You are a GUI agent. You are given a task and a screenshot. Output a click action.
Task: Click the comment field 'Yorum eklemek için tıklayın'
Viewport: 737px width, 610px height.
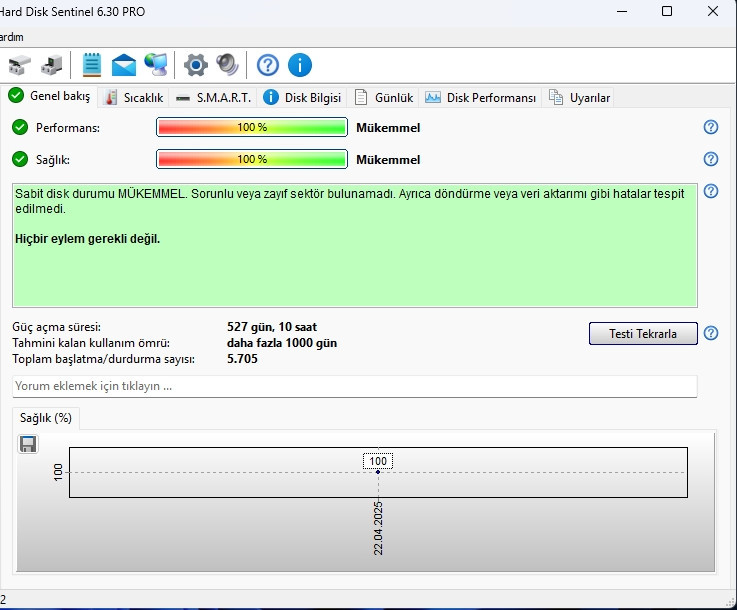(354, 386)
